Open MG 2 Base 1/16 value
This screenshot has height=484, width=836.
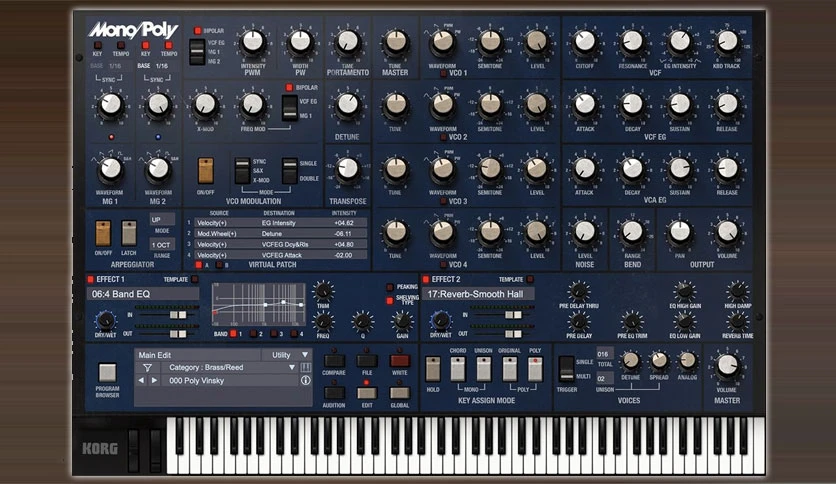click(x=162, y=66)
